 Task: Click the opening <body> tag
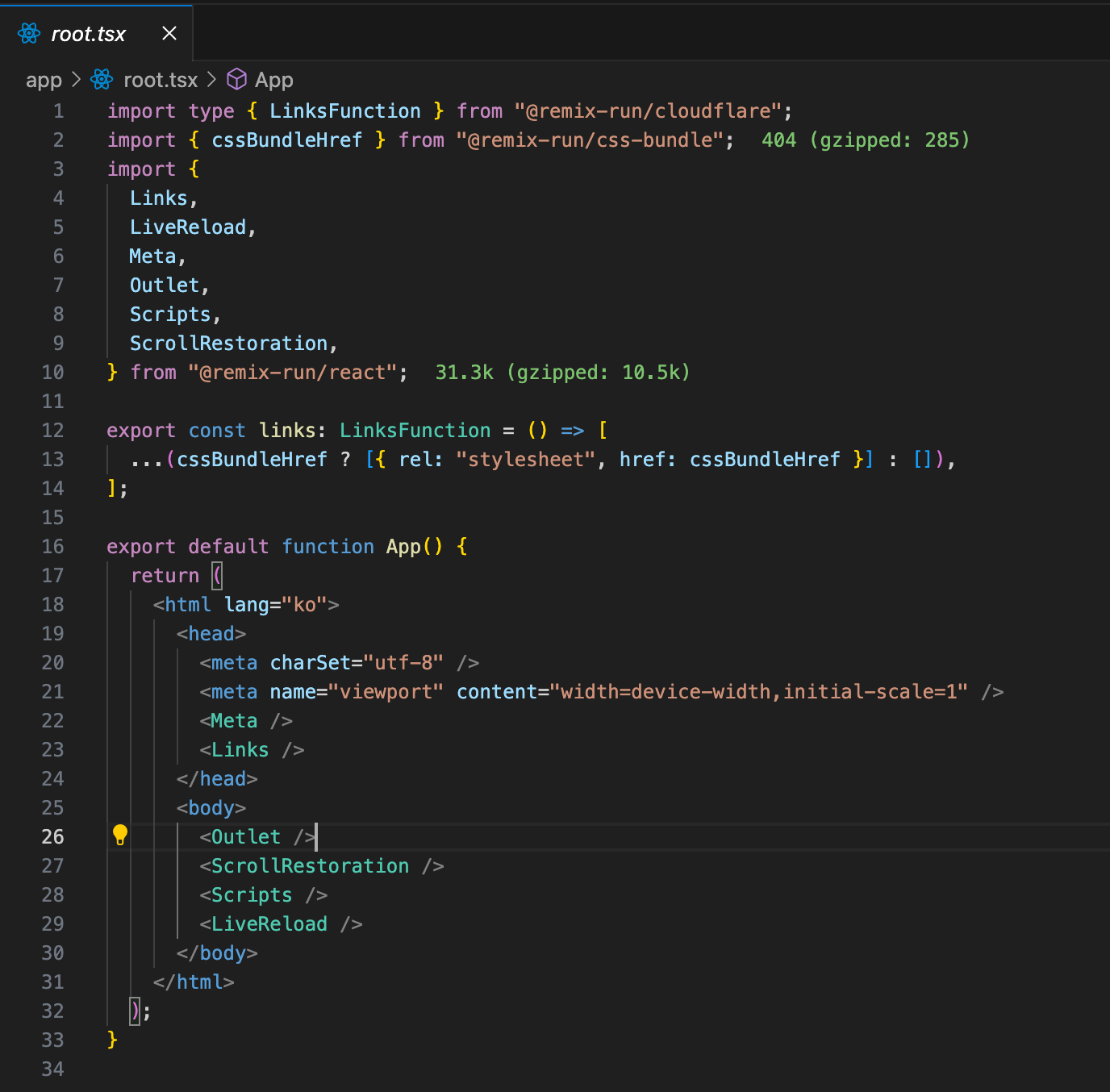click(211, 808)
